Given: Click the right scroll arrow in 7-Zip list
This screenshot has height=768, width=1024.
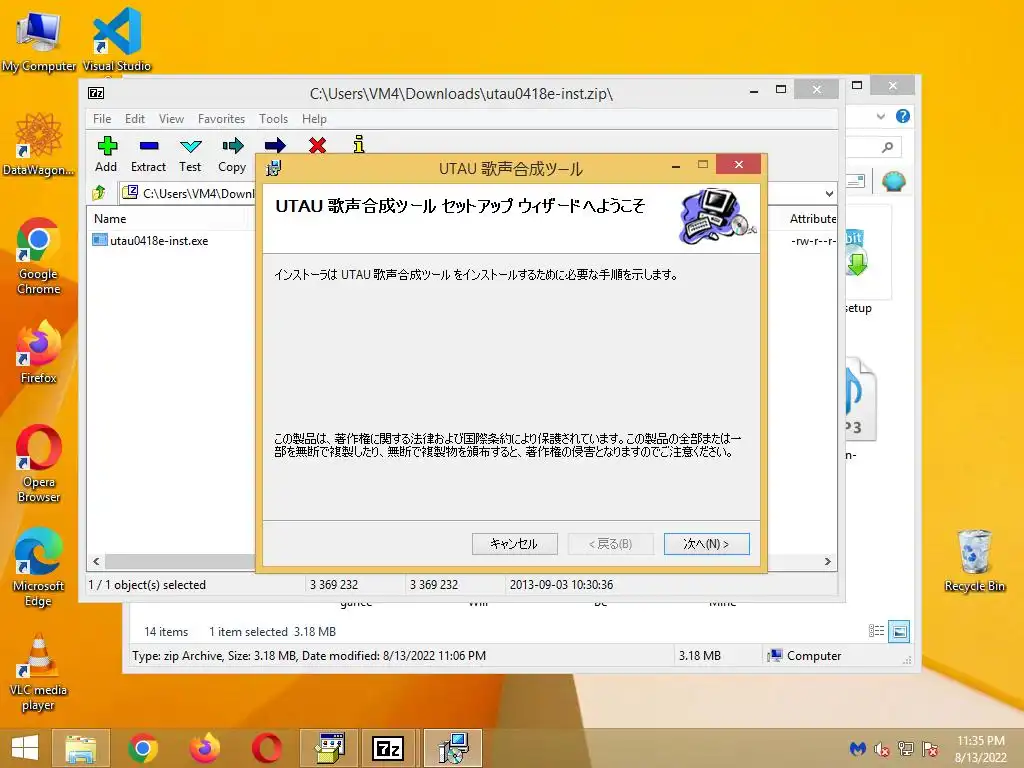Looking at the screenshot, I should (x=827, y=562).
